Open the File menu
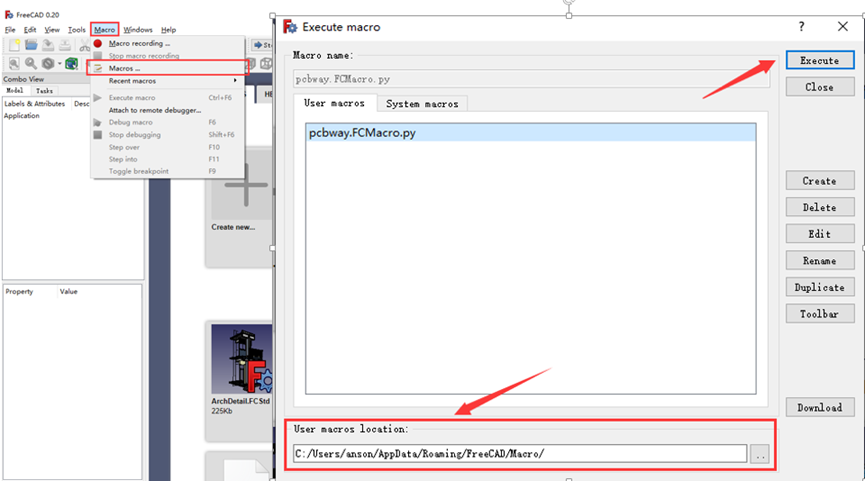Viewport: 865px width, 481px height. (10, 29)
